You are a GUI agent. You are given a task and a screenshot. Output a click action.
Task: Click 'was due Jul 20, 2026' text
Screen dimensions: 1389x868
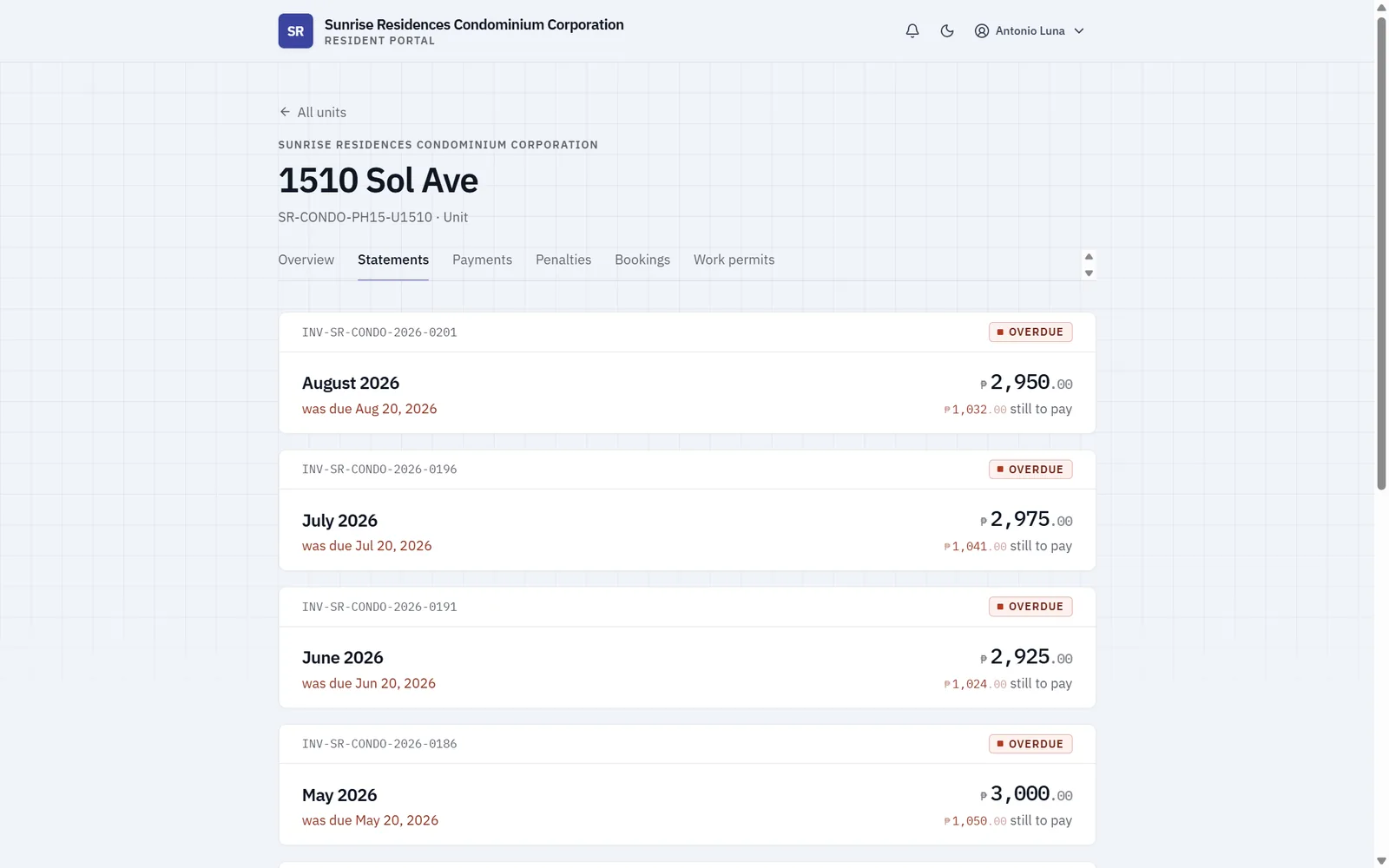tap(366, 546)
